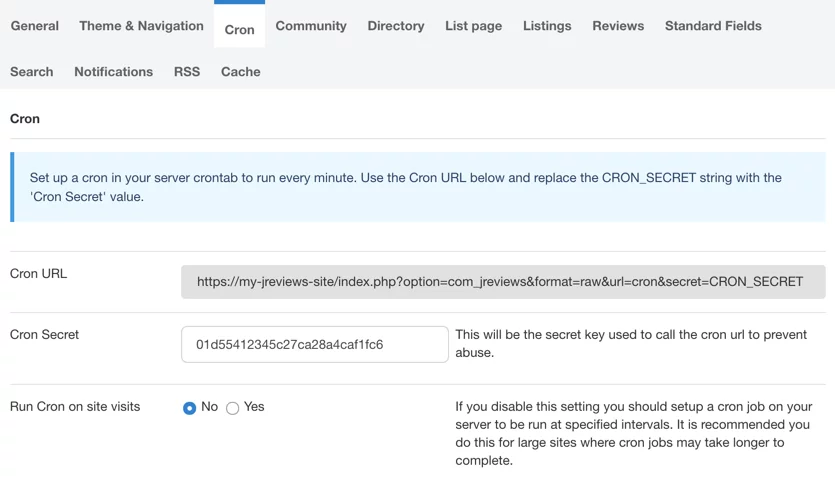Select No for Run Cron on site visits
The image size is (835, 482).
tap(189, 408)
